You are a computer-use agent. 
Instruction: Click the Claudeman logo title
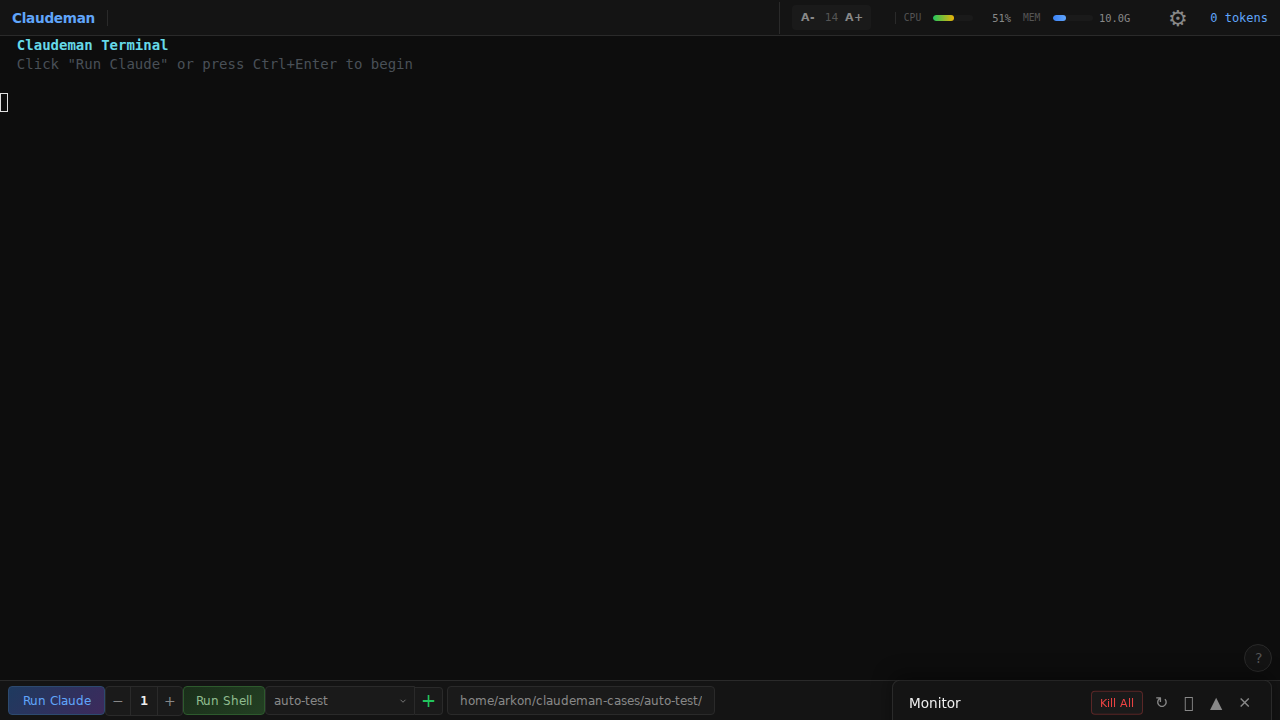tap(53, 18)
